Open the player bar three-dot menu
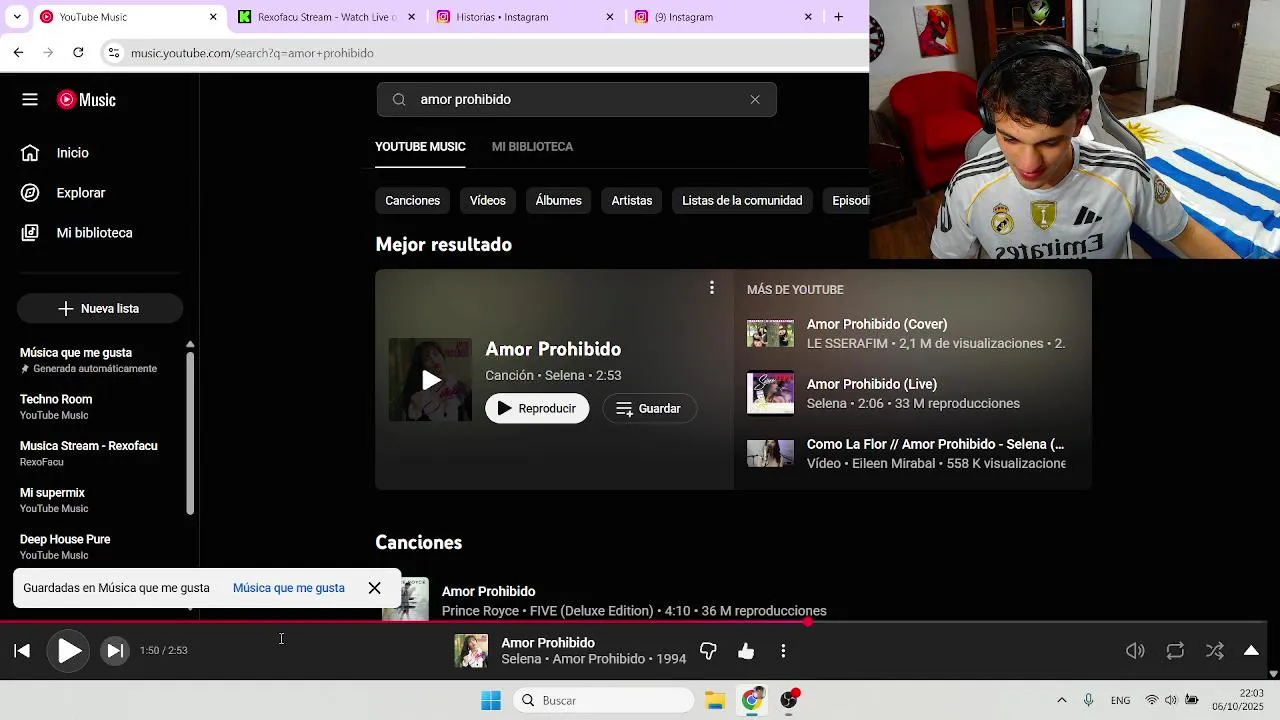Image resolution: width=1280 pixels, height=720 pixels. tap(783, 651)
